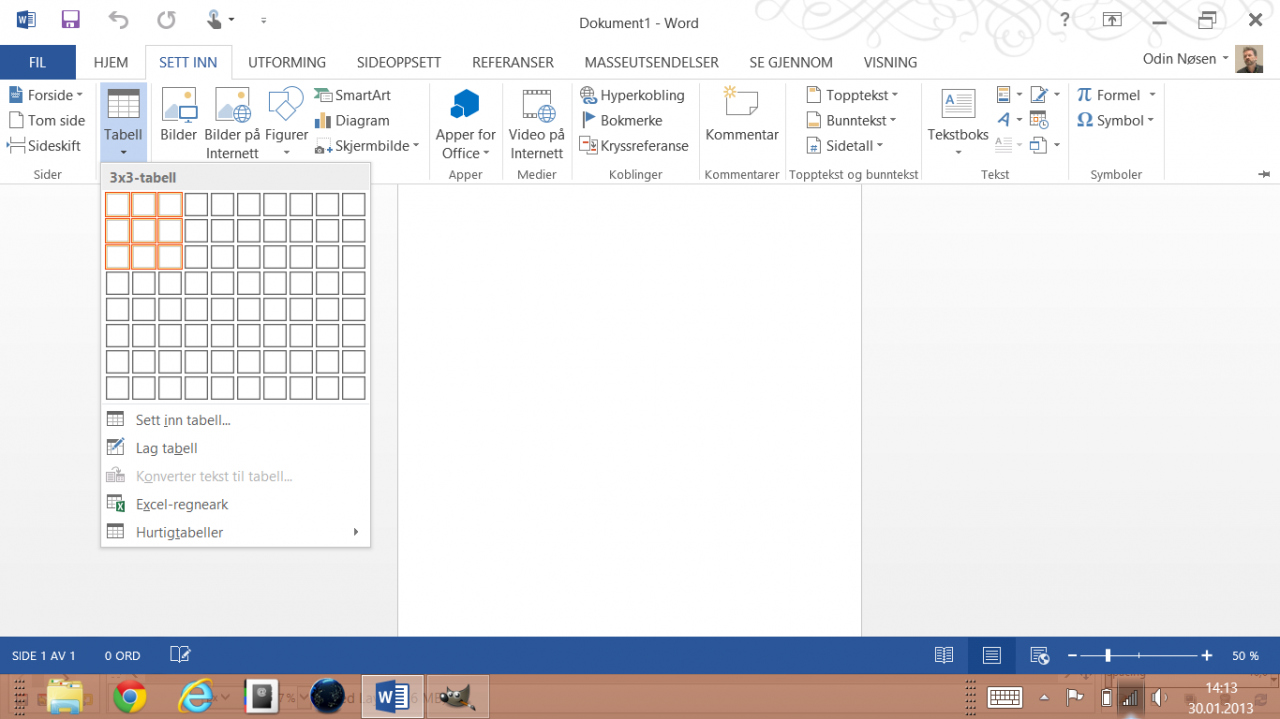The height and width of the screenshot is (719, 1280).
Task: Insert SmartArt graphic
Action: 352,95
